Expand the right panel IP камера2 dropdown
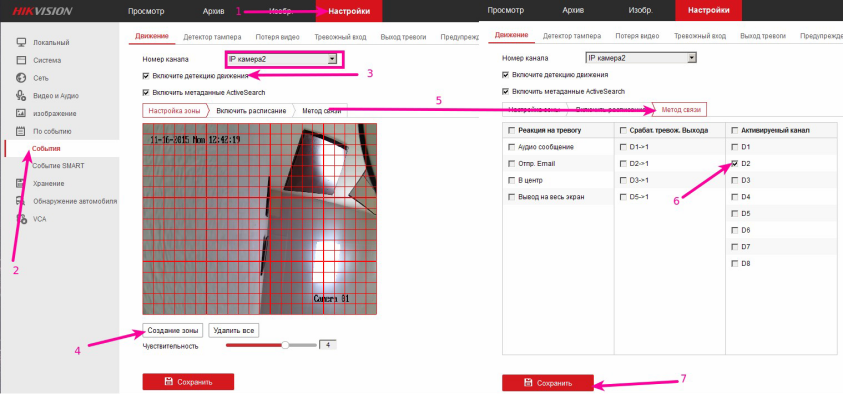Screen dimensions: 844x394 click(641, 58)
